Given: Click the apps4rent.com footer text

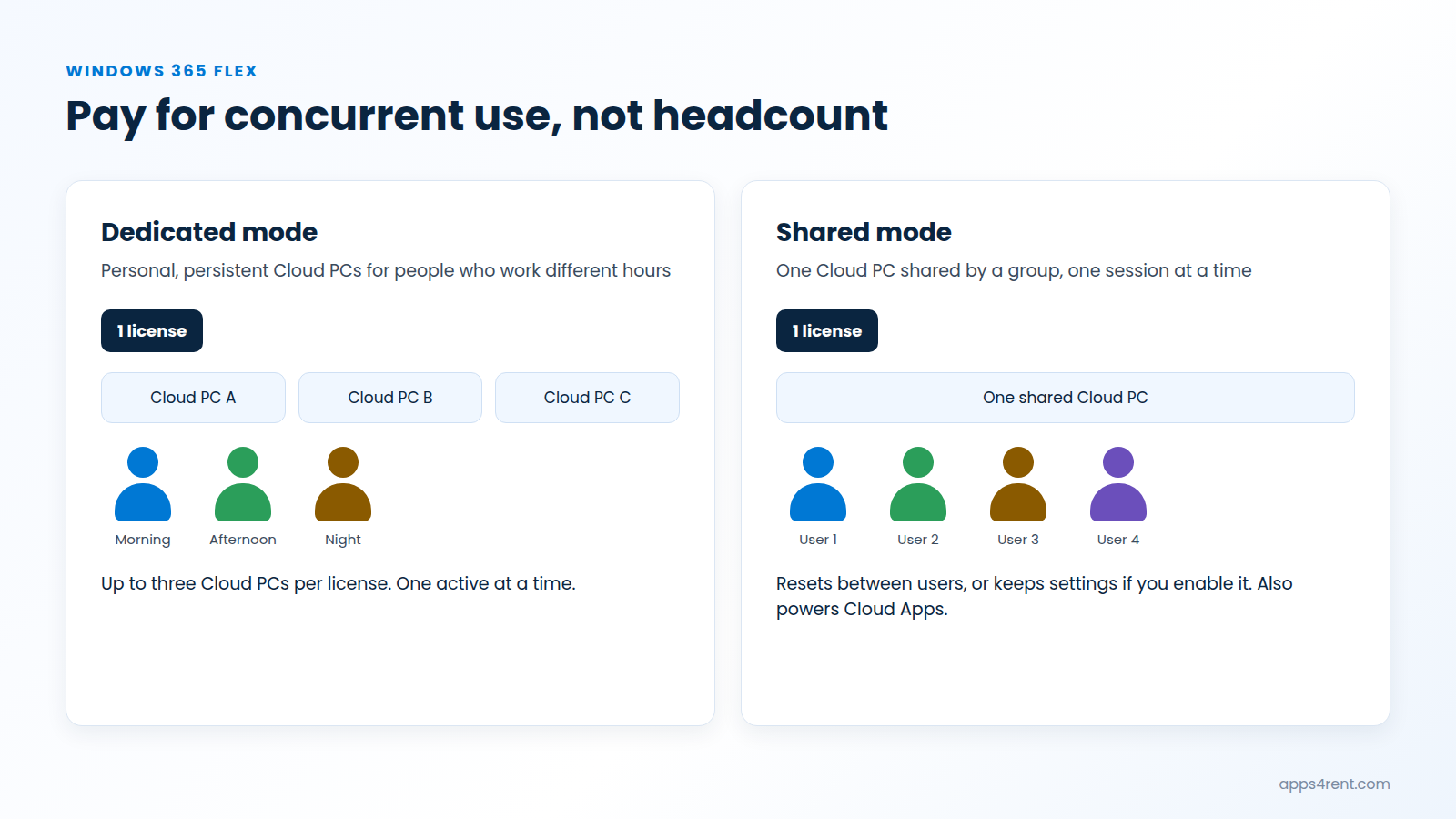Looking at the screenshot, I should [1334, 784].
